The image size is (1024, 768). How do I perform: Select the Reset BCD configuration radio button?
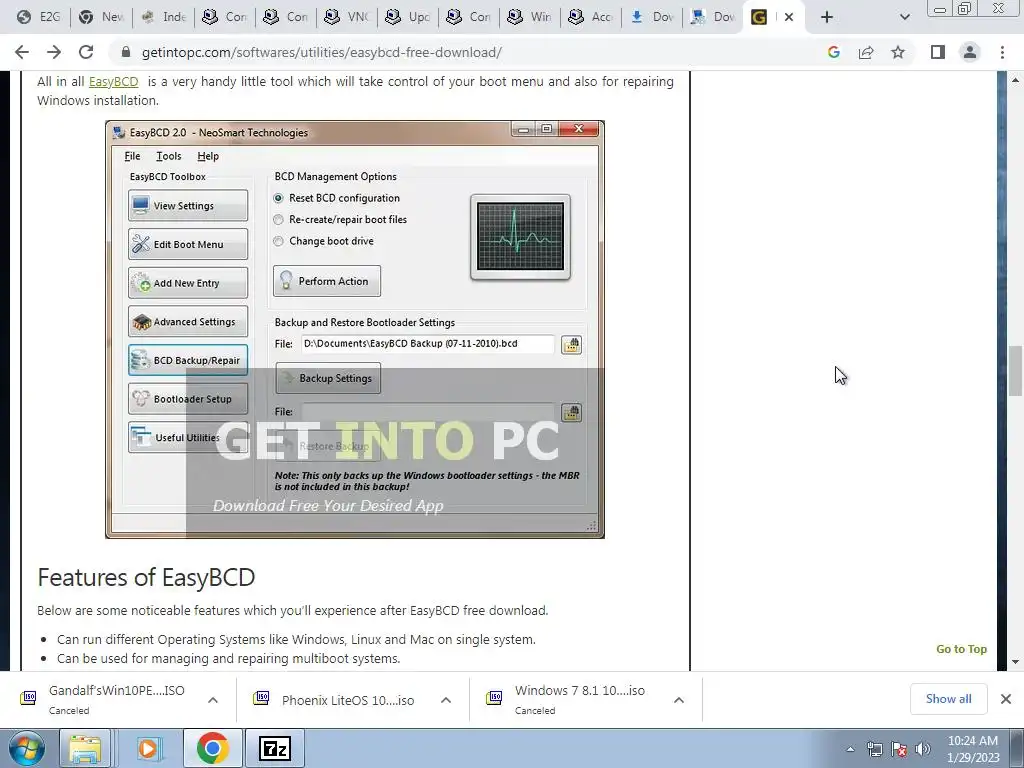tap(278, 198)
